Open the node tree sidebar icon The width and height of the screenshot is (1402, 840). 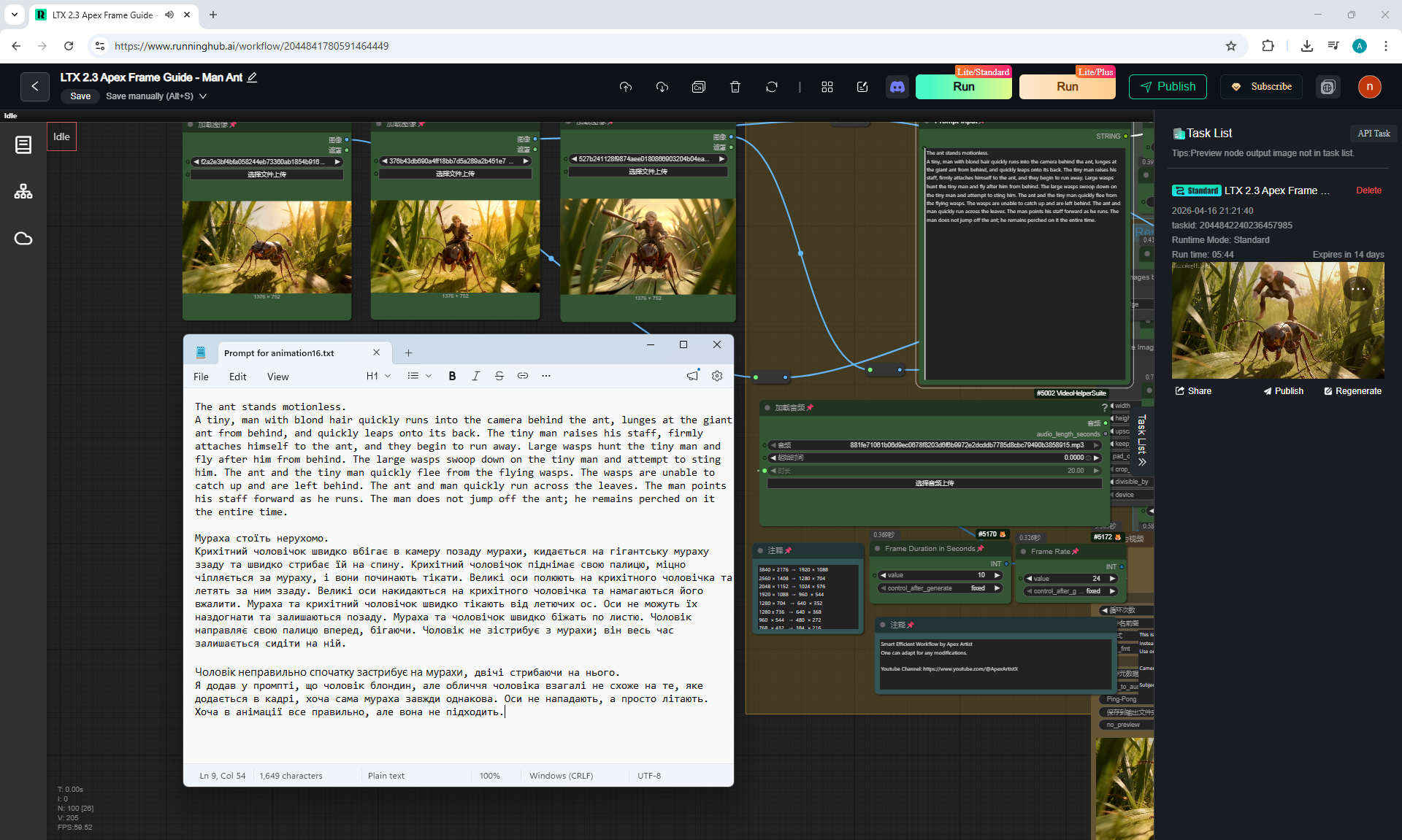(x=23, y=191)
